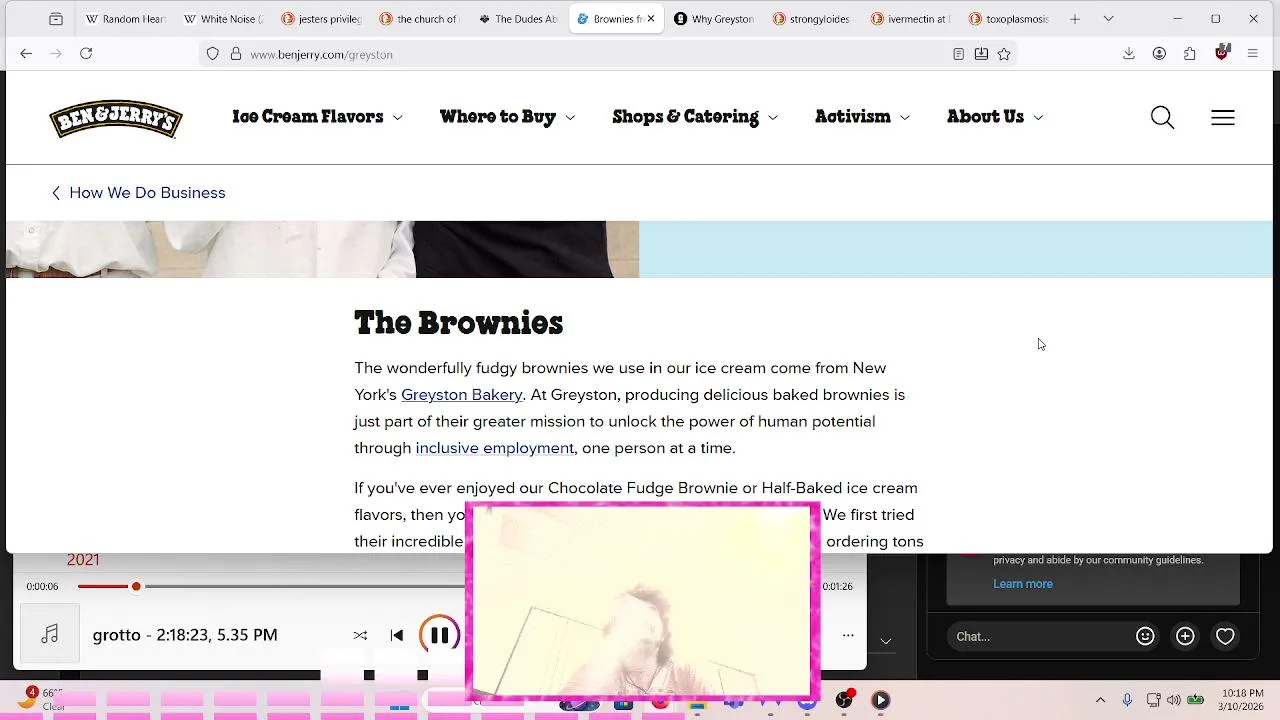Open Firefox tab overview icon

click(x=56, y=19)
